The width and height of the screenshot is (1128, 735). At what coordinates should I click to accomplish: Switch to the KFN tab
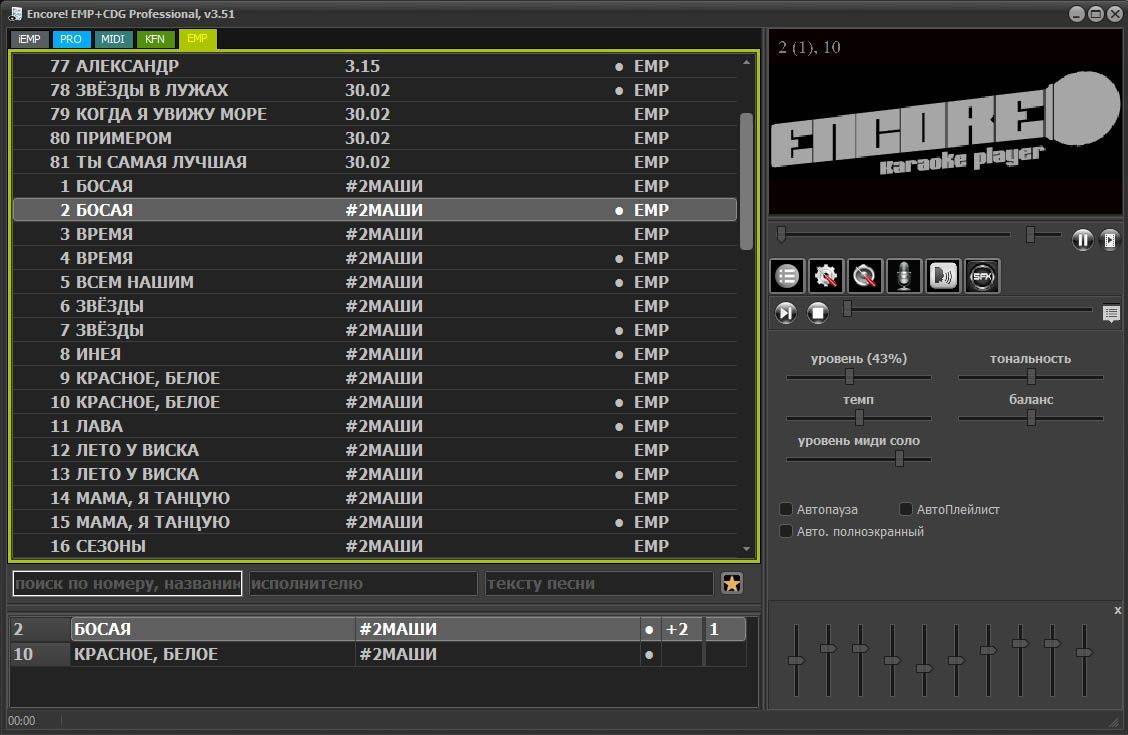click(155, 39)
